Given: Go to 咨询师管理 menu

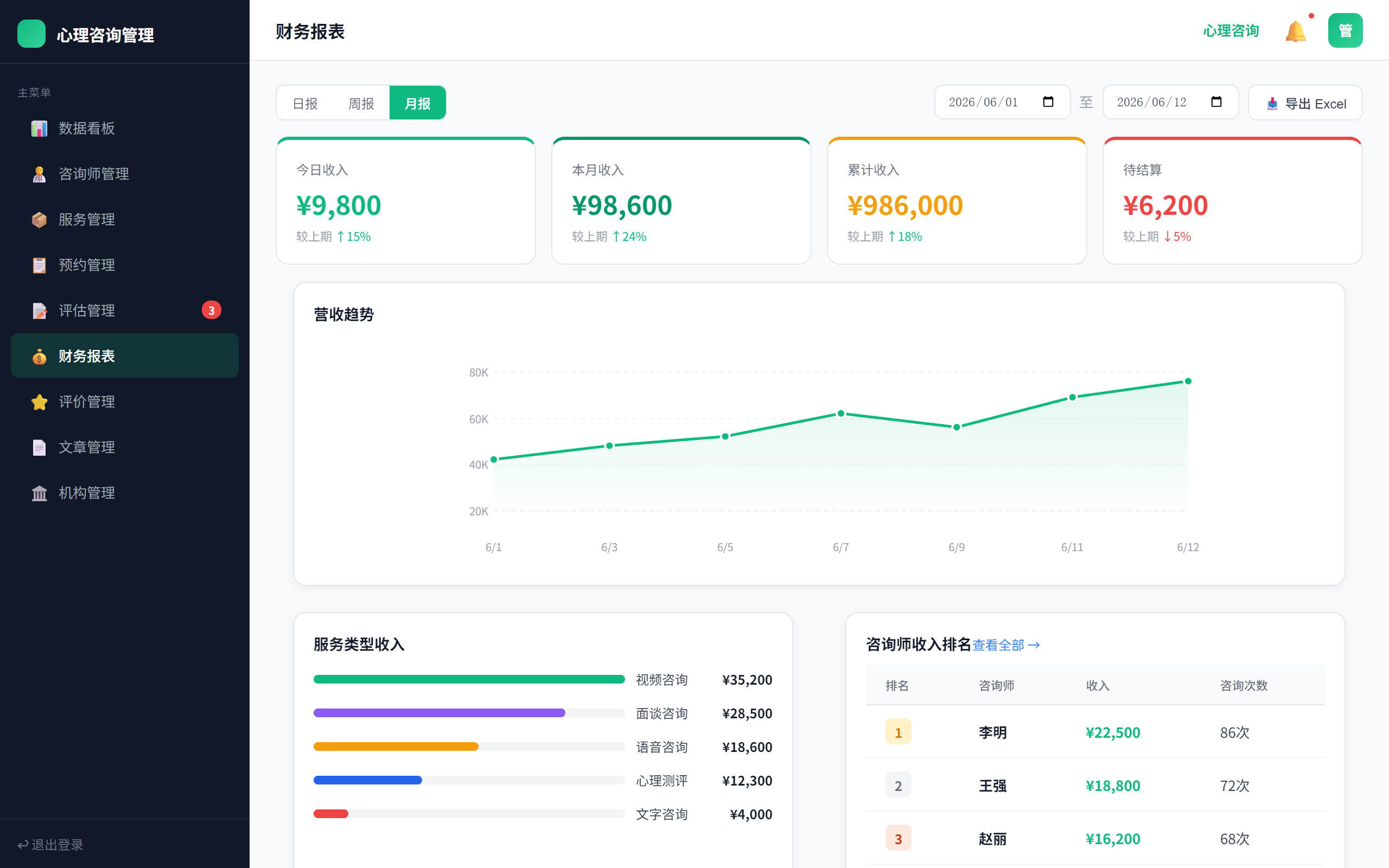Looking at the screenshot, I should coord(125,174).
